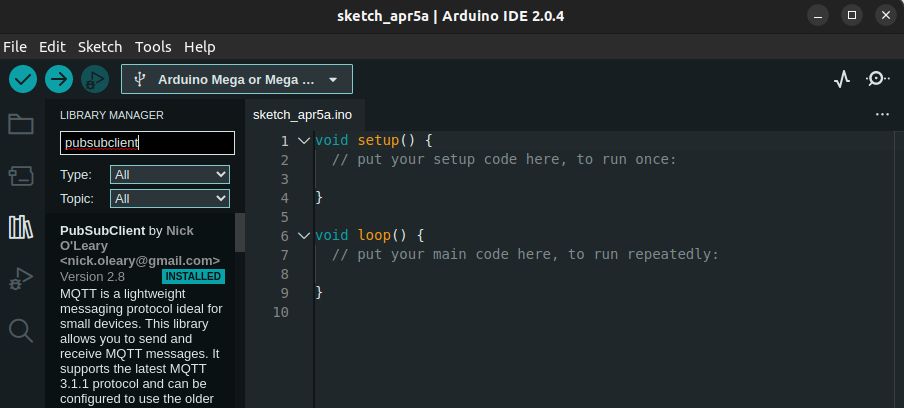The height and width of the screenshot is (408, 904).
Task: Toggle the Library Manager books icon
Action: [x=21, y=228]
